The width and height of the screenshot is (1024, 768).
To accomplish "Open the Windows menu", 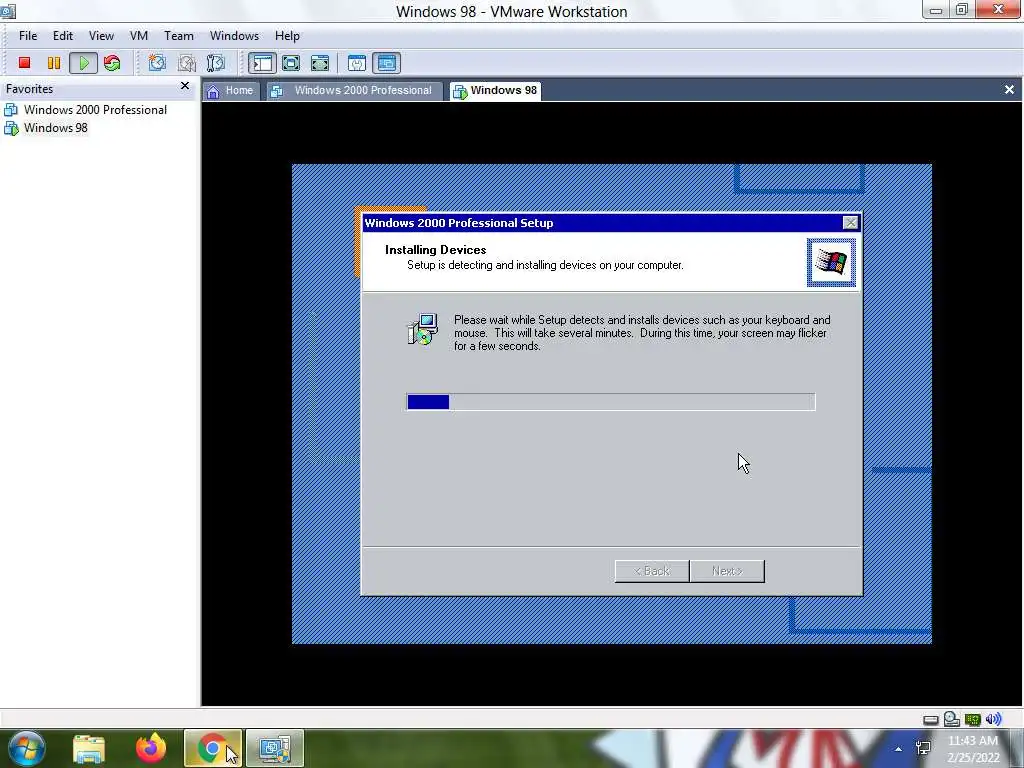I will point(234,36).
